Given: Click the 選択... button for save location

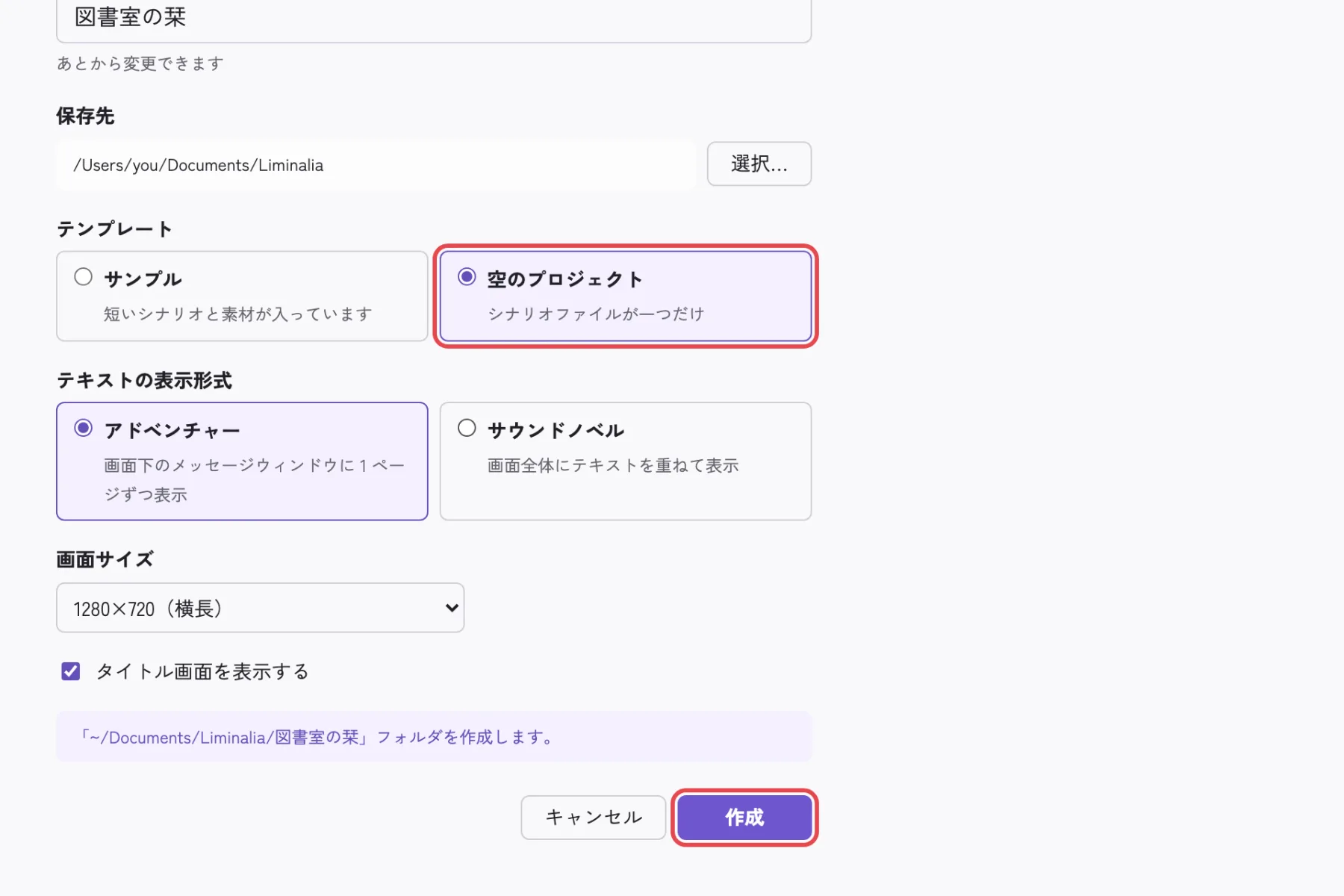Looking at the screenshot, I should (759, 164).
